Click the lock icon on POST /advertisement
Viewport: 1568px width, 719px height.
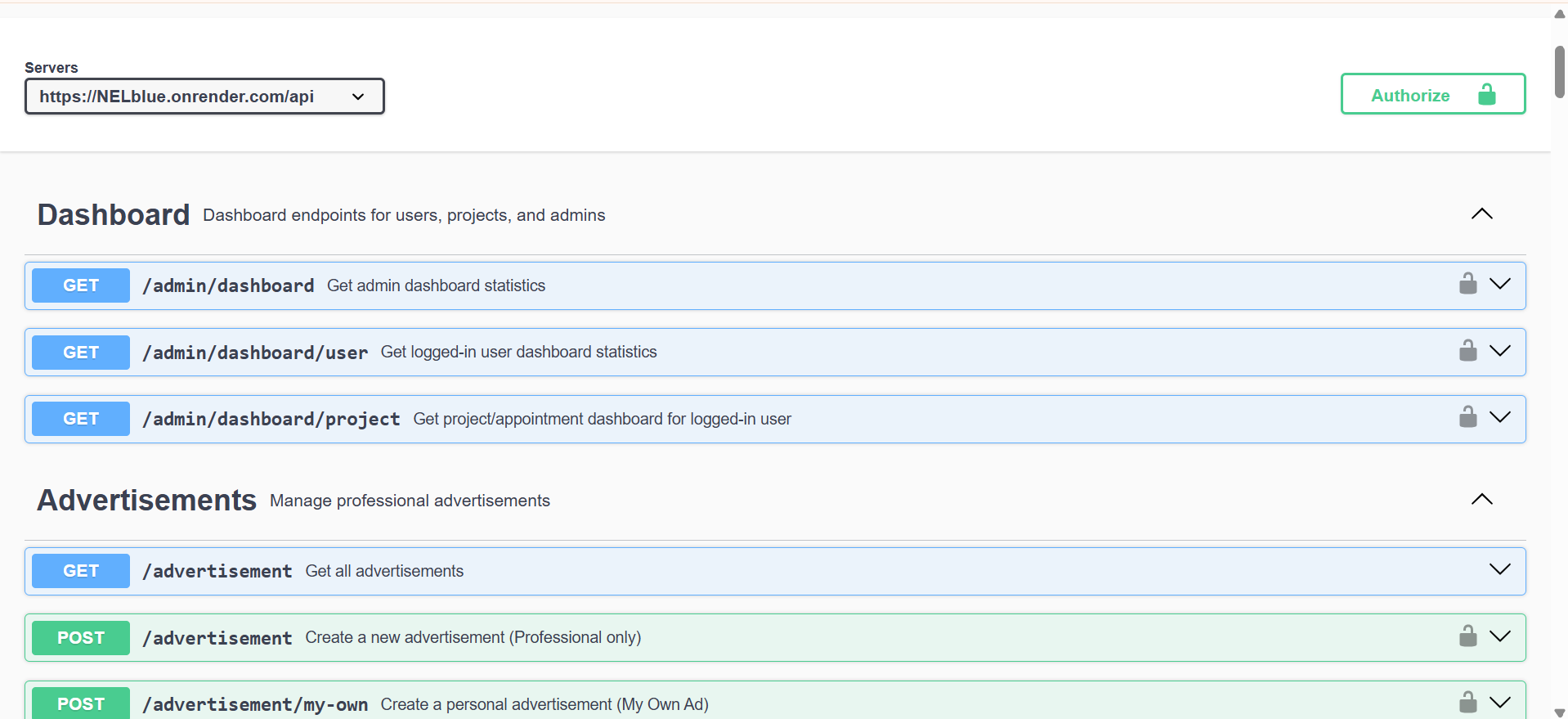pos(1467,636)
